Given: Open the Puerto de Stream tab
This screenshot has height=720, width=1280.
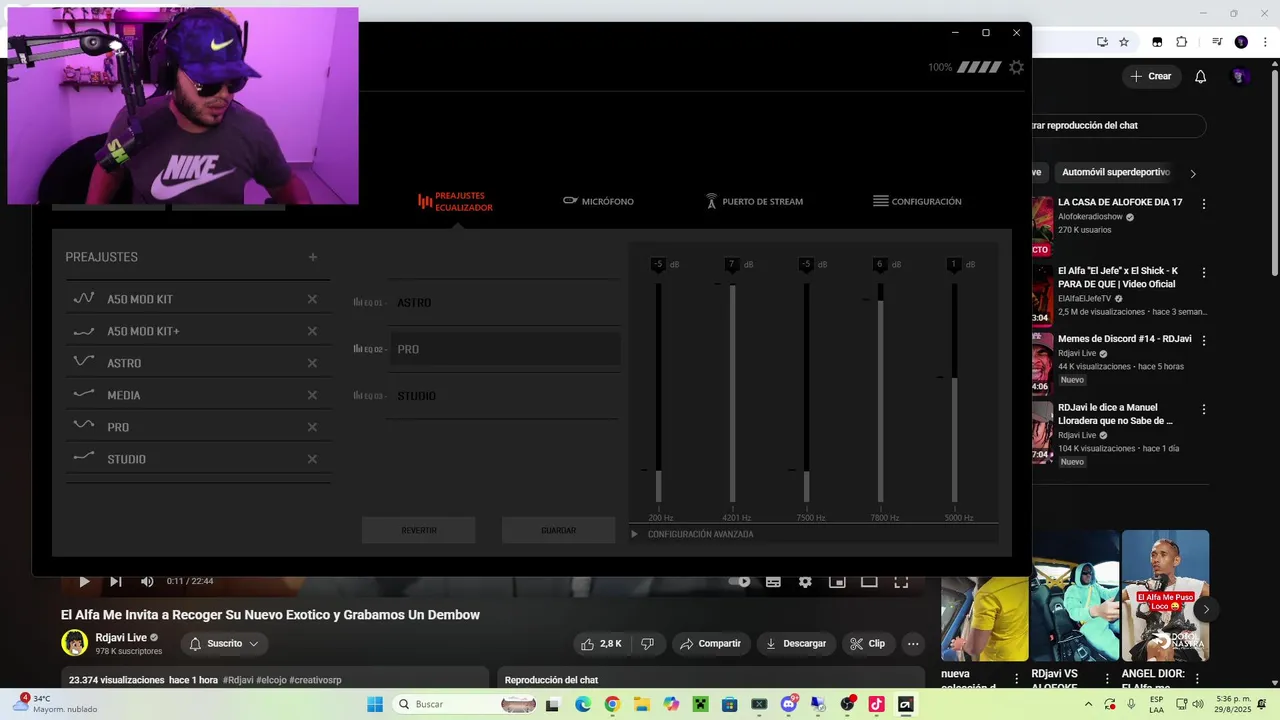Looking at the screenshot, I should coord(754,201).
